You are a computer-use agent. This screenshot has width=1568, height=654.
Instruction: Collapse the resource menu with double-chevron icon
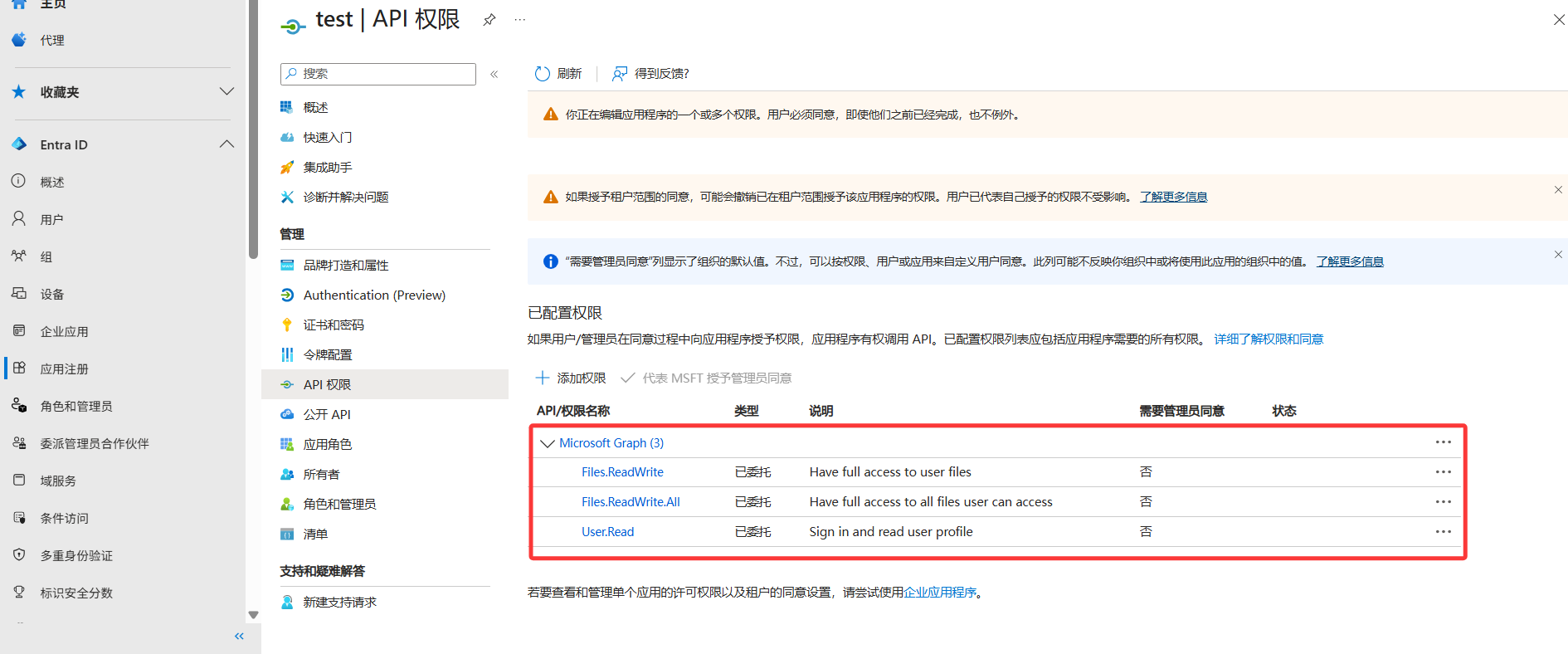[494, 74]
